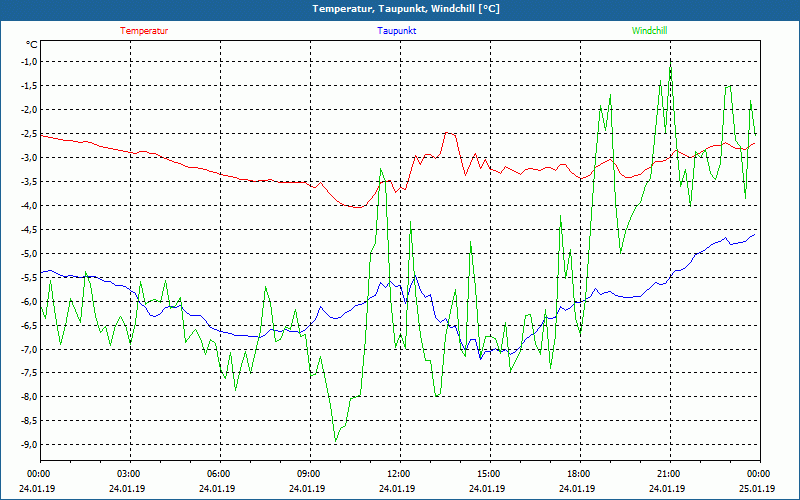
Task: Click the 25.01.19 date label
Action: point(757,488)
